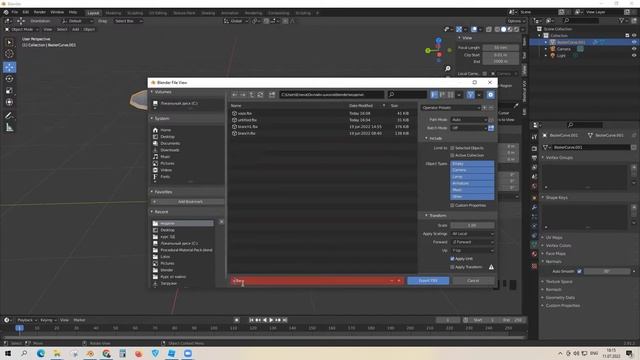Select solid viewport shading mode
The width and height of the screenshot is (640, 360).
coord(504,29)
